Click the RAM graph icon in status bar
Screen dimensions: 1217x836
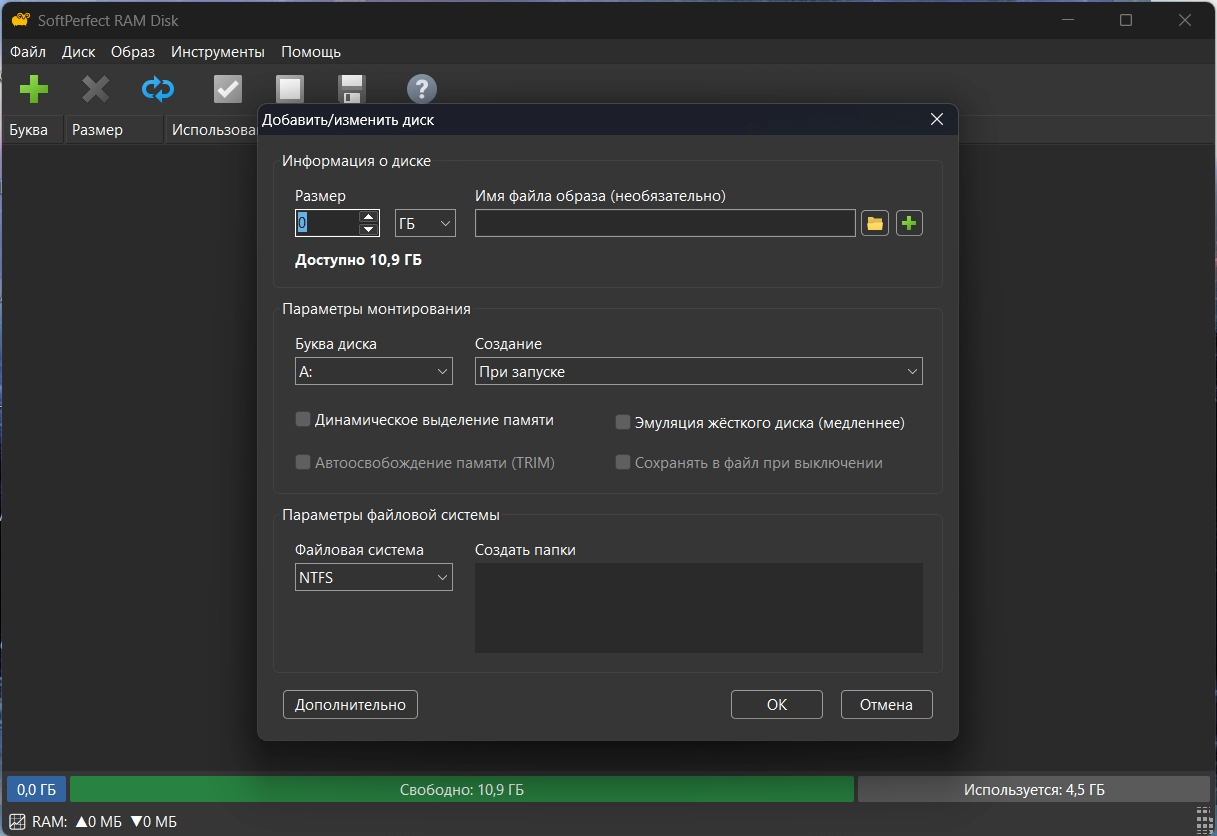point(17,822)
